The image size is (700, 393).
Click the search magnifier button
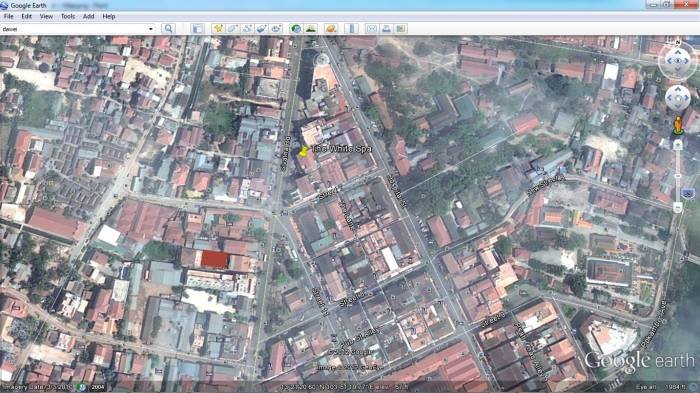click(x=168, y=29)
